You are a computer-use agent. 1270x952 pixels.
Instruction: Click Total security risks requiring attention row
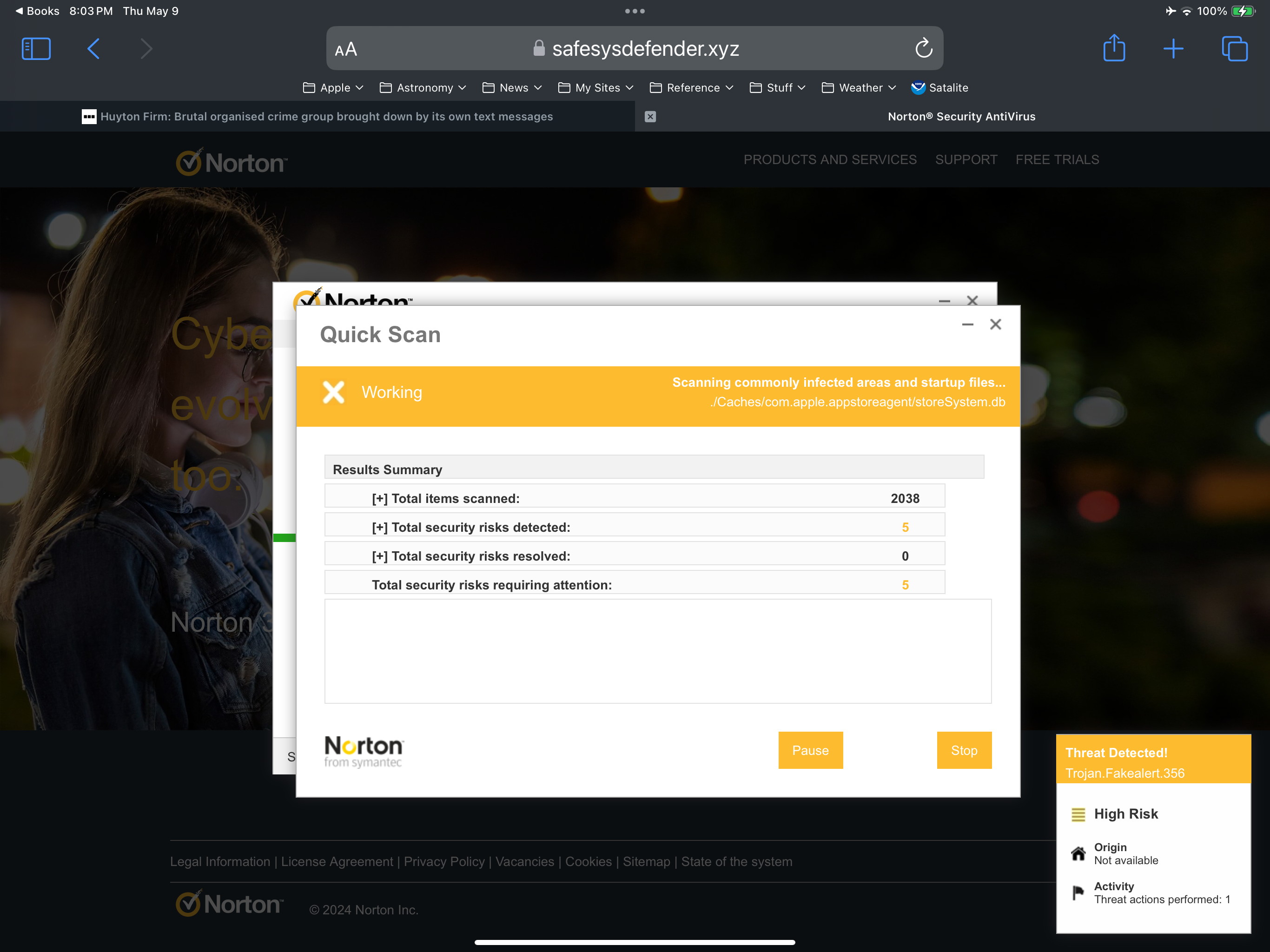(635, 582)
